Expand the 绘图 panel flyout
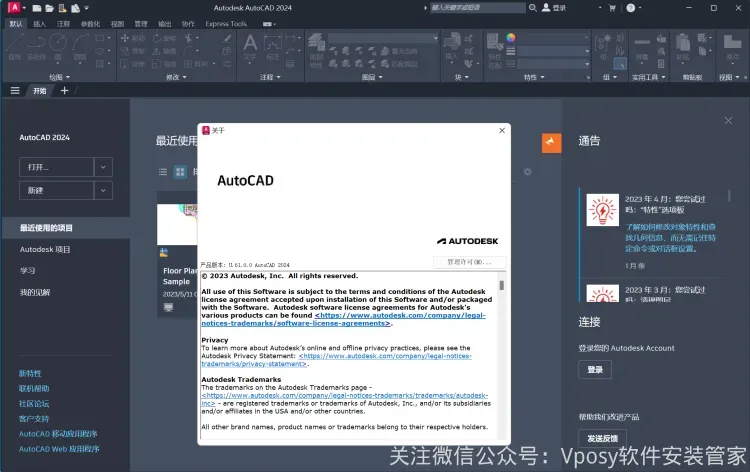Viewport: 750px width, 472px height. coord(59,77)
